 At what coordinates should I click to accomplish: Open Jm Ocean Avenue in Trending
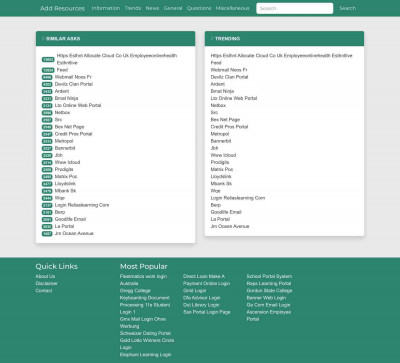tap(230, 226)
